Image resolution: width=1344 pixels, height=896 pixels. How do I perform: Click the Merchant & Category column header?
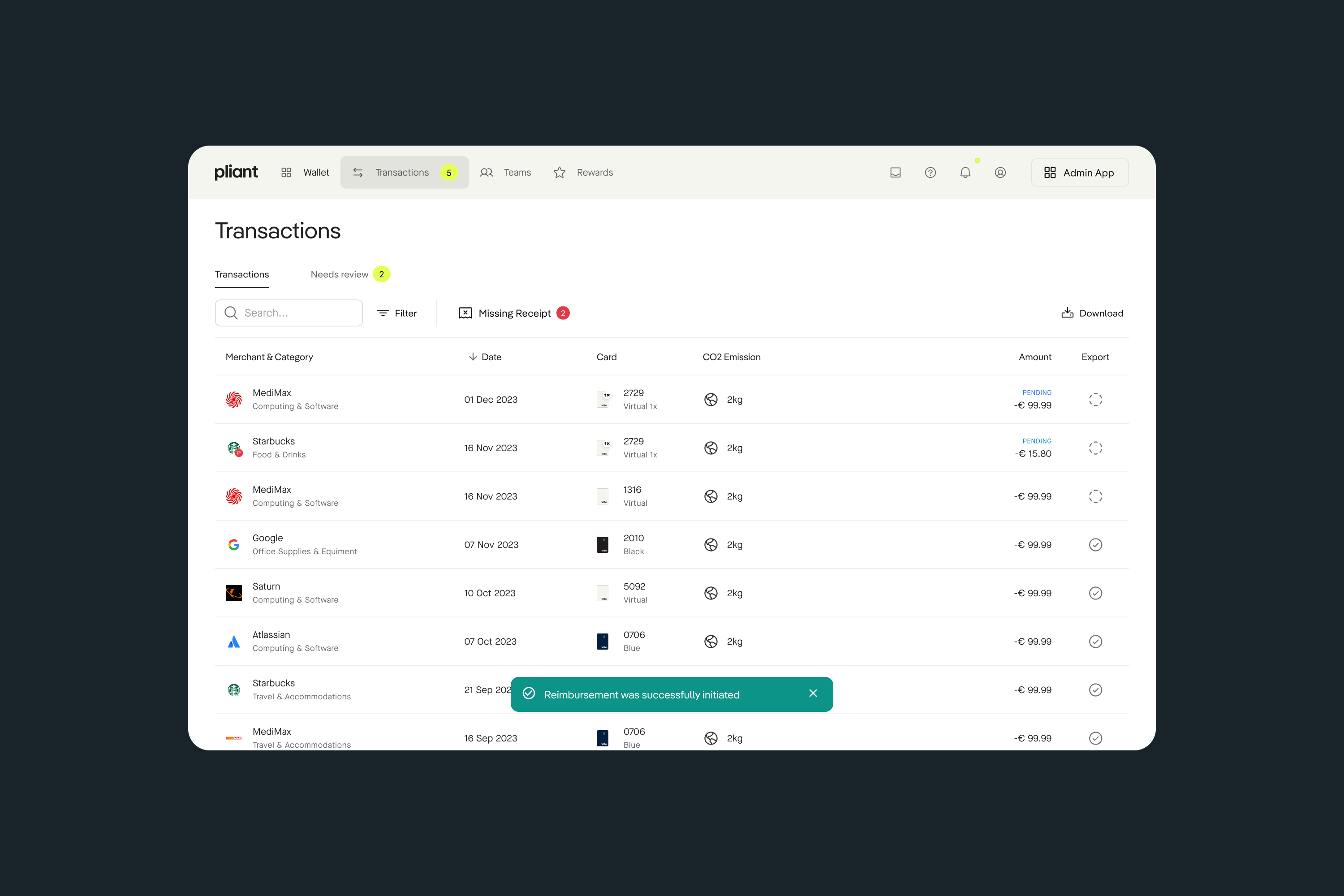269,357
